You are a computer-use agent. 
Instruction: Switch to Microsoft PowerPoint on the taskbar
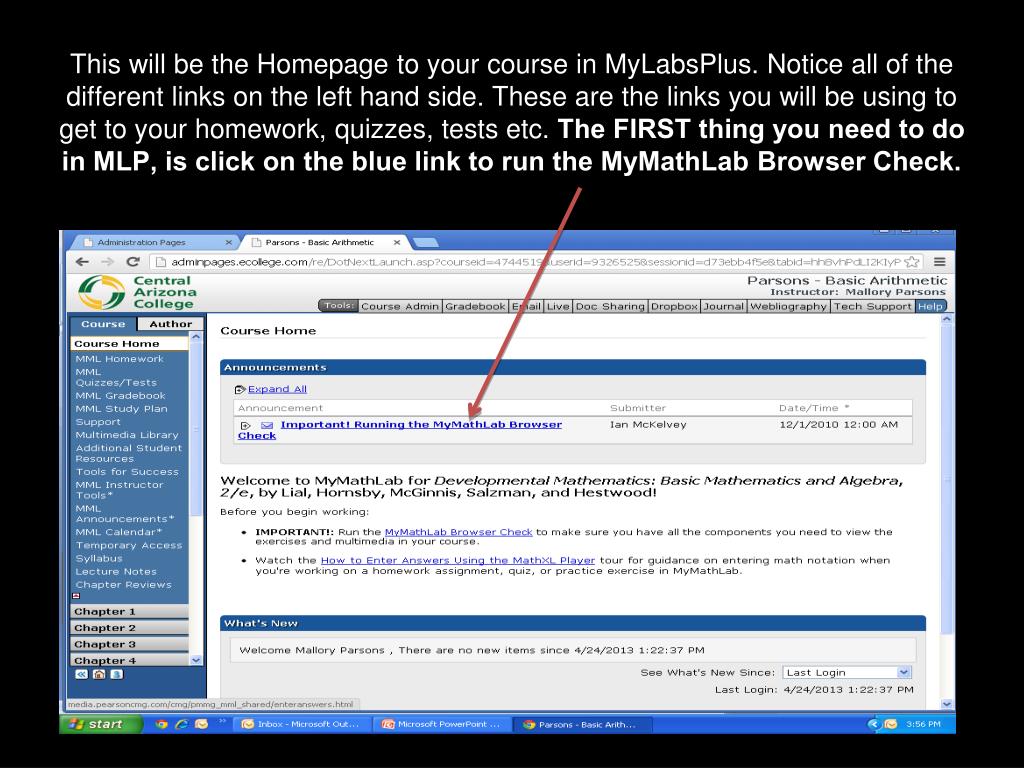pos(442,724)
